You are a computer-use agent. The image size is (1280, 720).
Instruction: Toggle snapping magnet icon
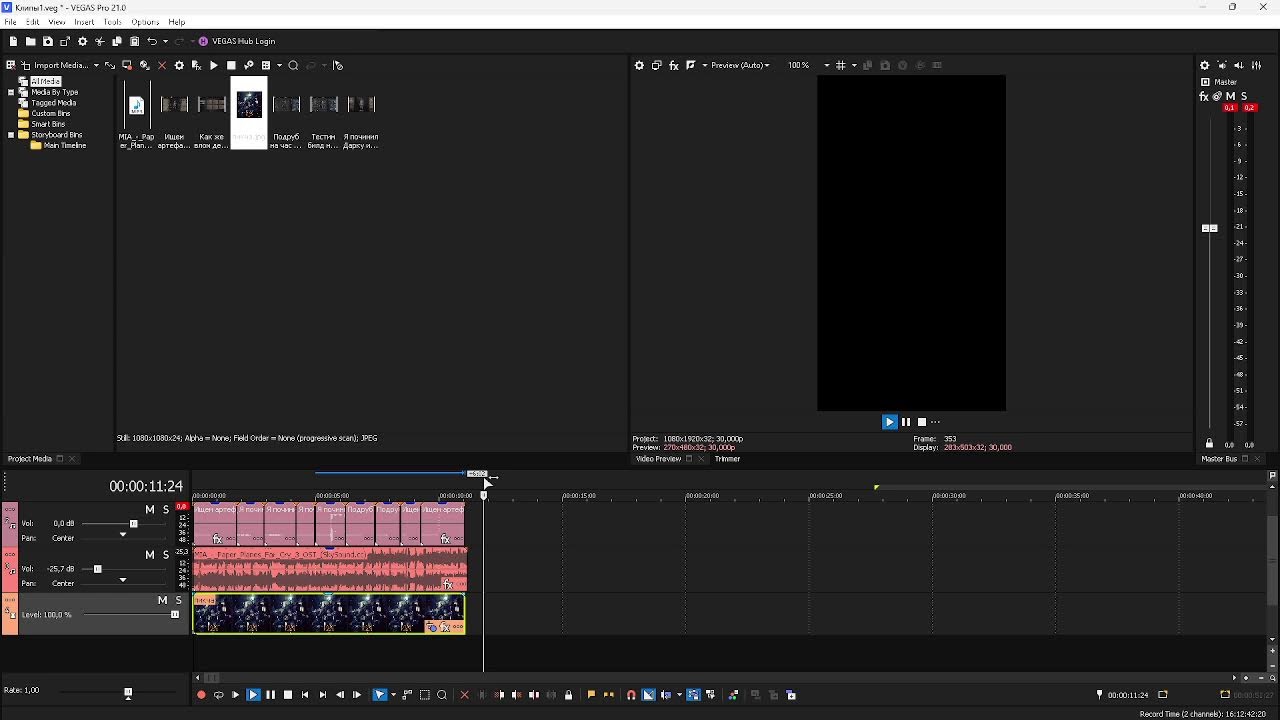click(x=631, y=695)
